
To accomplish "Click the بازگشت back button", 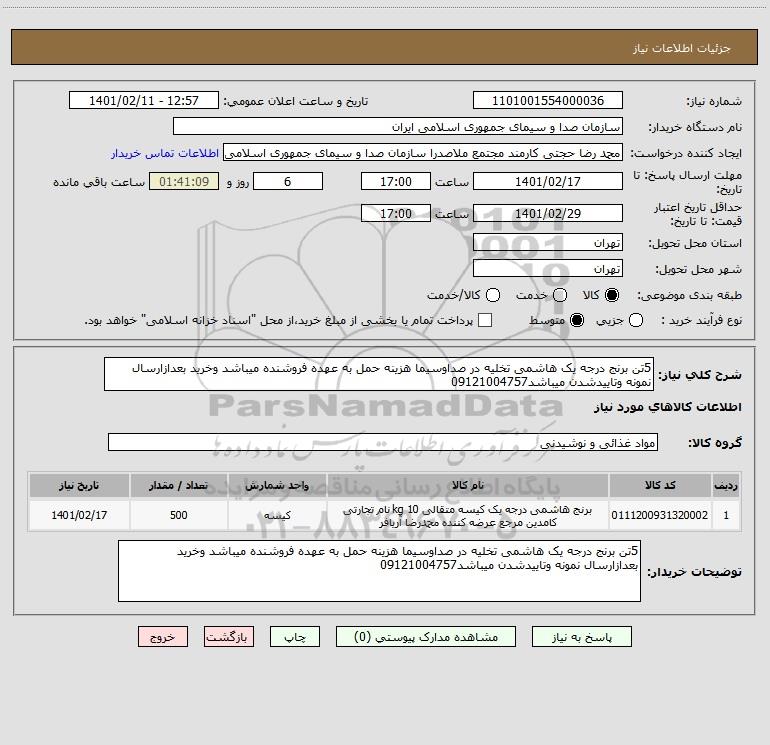I will point(229,637).
